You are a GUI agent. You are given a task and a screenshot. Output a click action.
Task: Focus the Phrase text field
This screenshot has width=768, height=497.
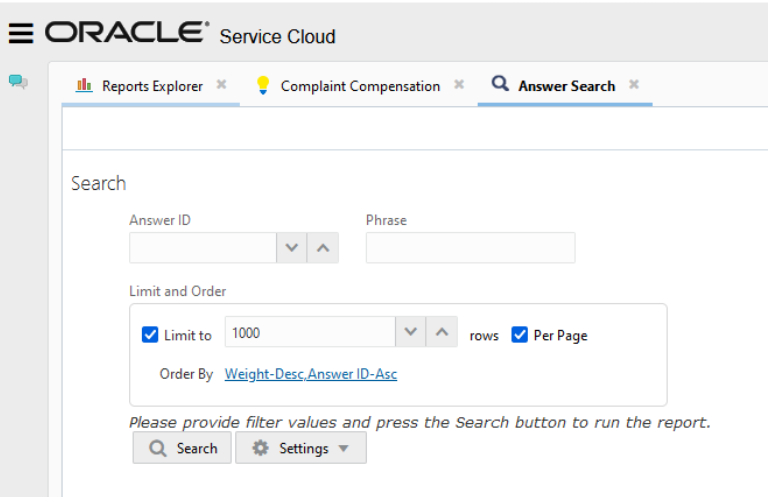(470, 248)
